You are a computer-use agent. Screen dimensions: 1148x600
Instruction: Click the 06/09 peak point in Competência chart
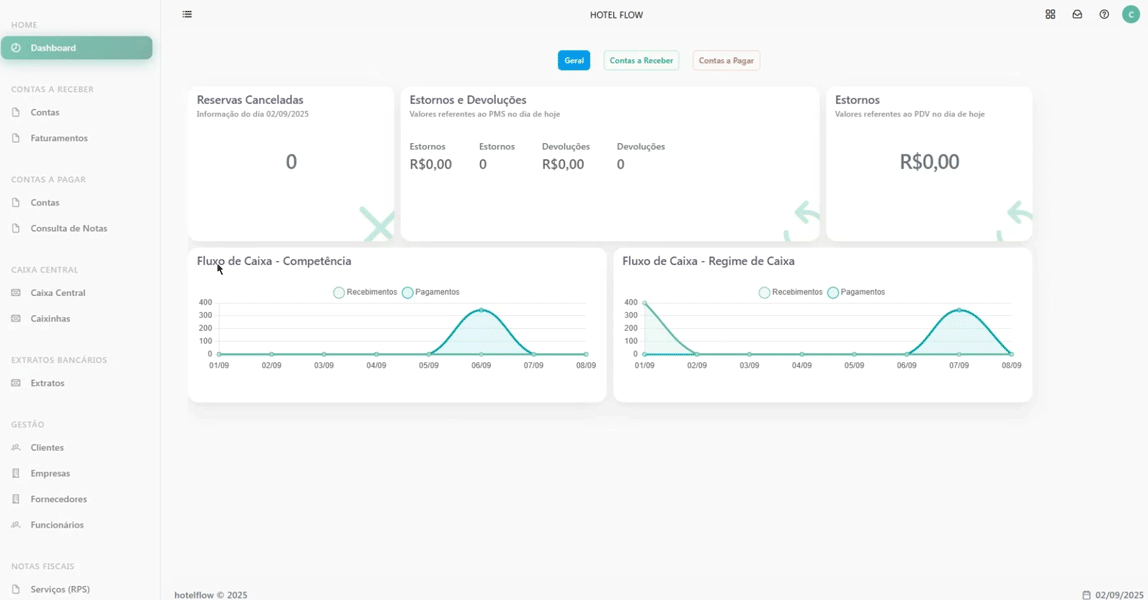coord(481,310)
